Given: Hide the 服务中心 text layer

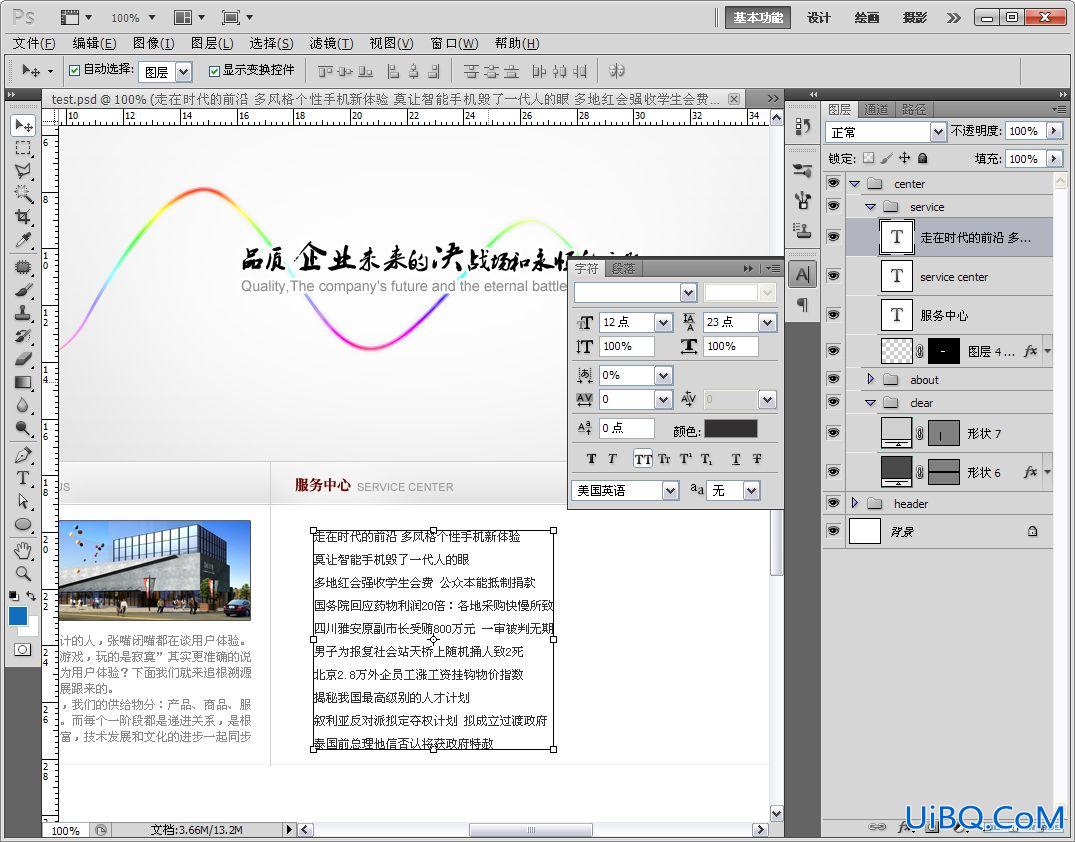Looking at the screenshot, I should pos(833,315).
